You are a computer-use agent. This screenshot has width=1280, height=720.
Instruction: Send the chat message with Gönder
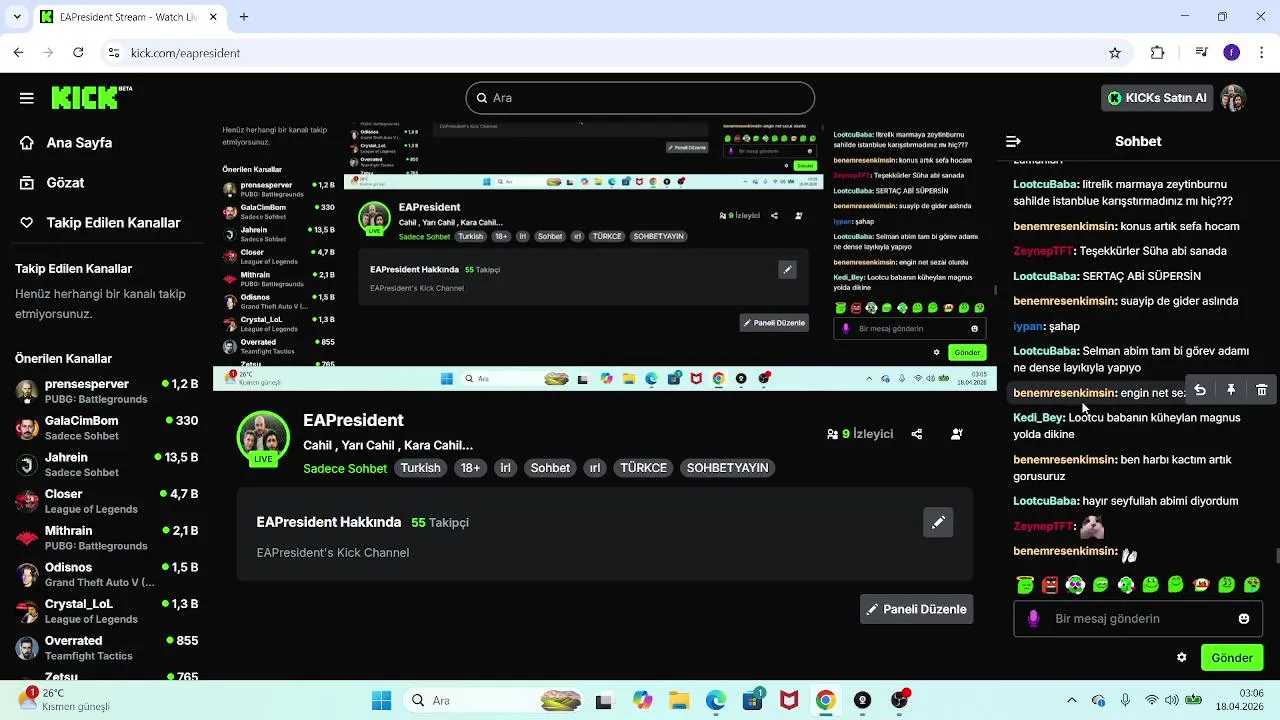(1232, 658)
